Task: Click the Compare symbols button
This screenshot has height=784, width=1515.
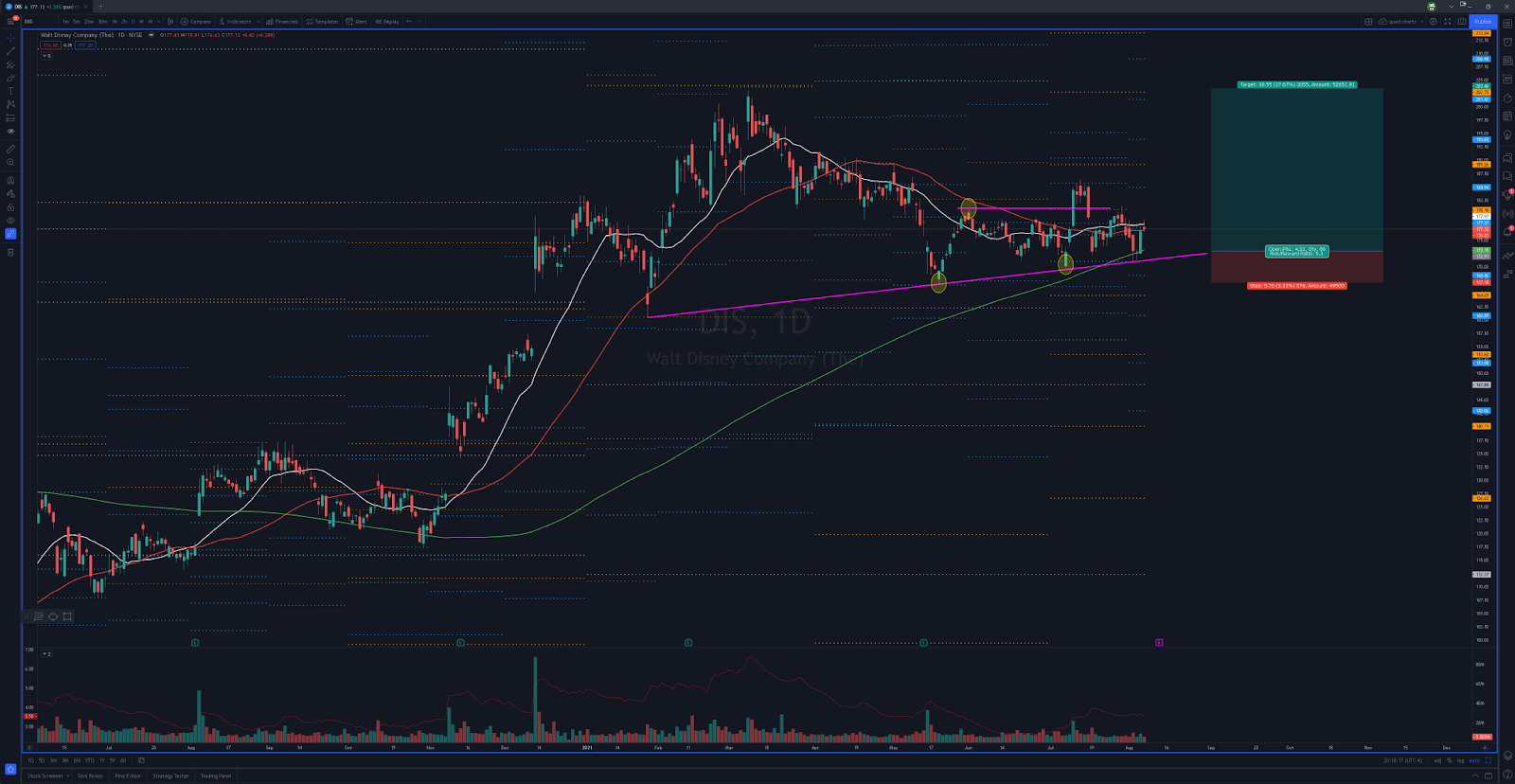Action: tap(196, 21)
